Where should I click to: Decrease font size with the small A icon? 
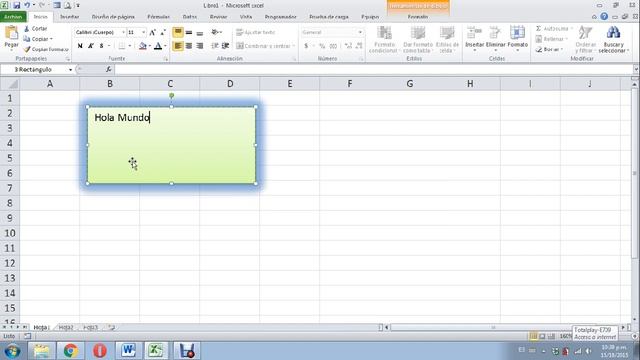click(162, 32)
